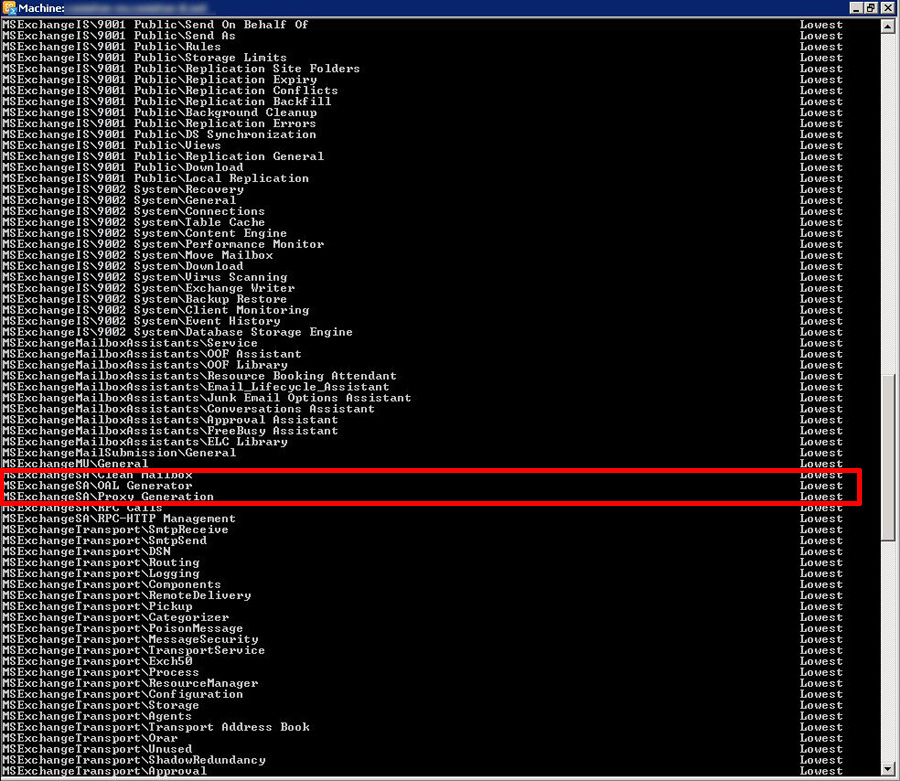This screenshot has height=781, width=900.
Task: Click 'System\Table Cache' row
Action: pos(422,222)
